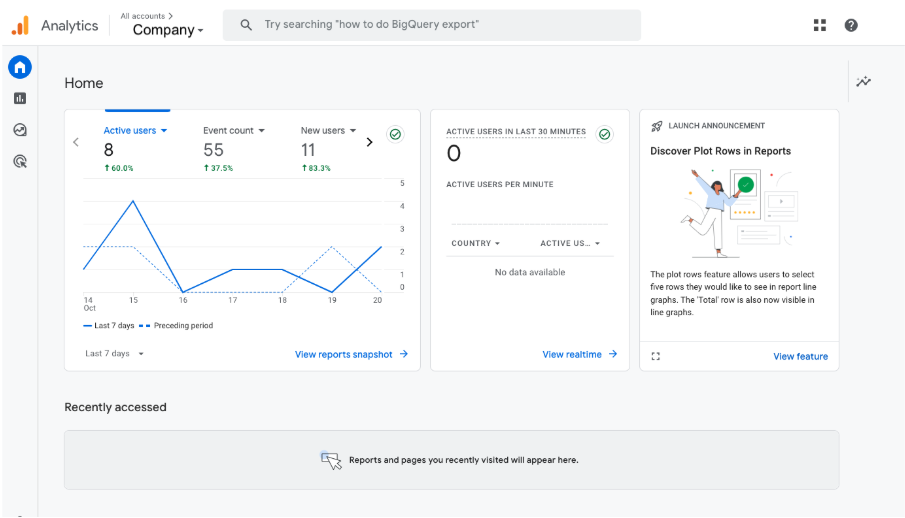Viewport: 905px width, 518px height.
Task: Open the Reports bar-chart sidebar icon
Action: (20, 99)
